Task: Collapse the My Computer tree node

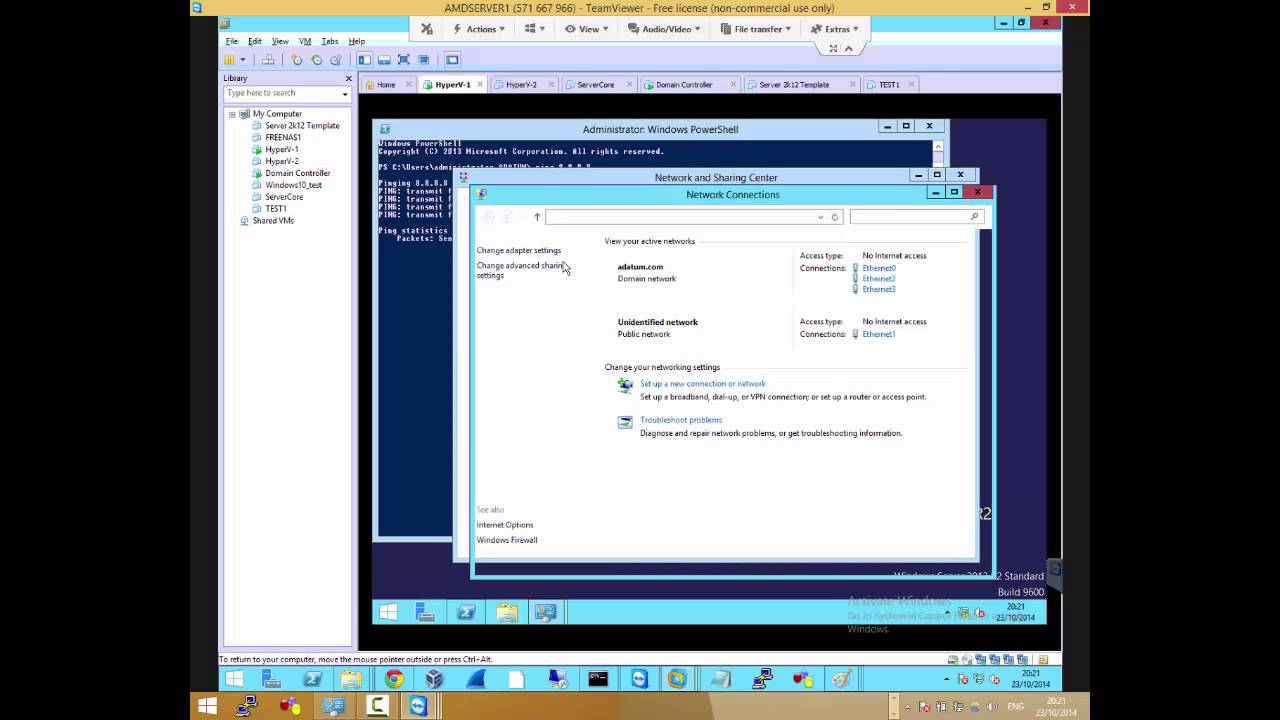Action: coord(232,114)
